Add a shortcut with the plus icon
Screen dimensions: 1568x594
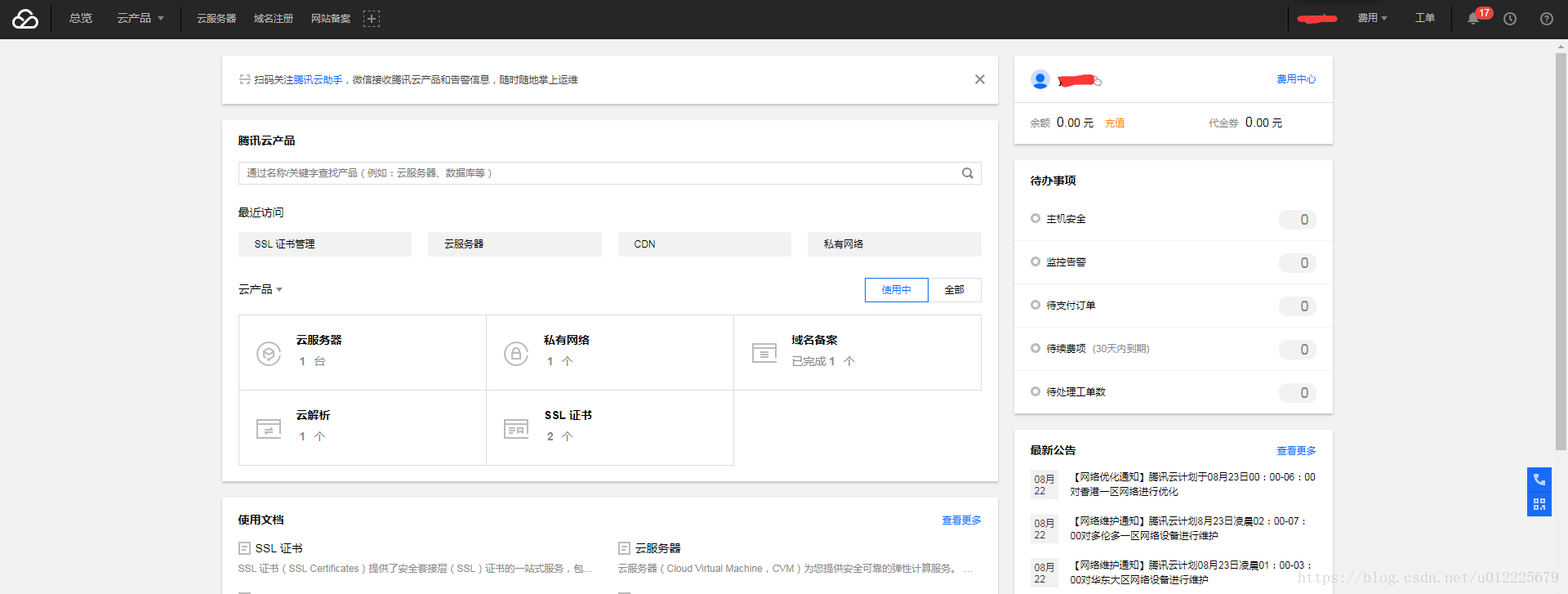pos(372,19)
